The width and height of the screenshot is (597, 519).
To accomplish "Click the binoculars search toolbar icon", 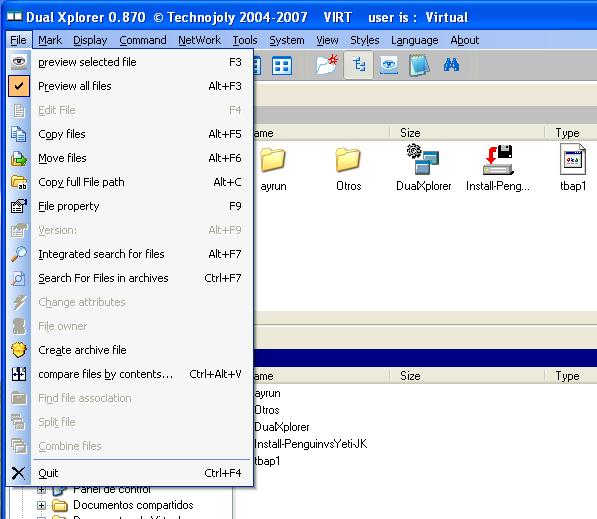I will (451, 65).
